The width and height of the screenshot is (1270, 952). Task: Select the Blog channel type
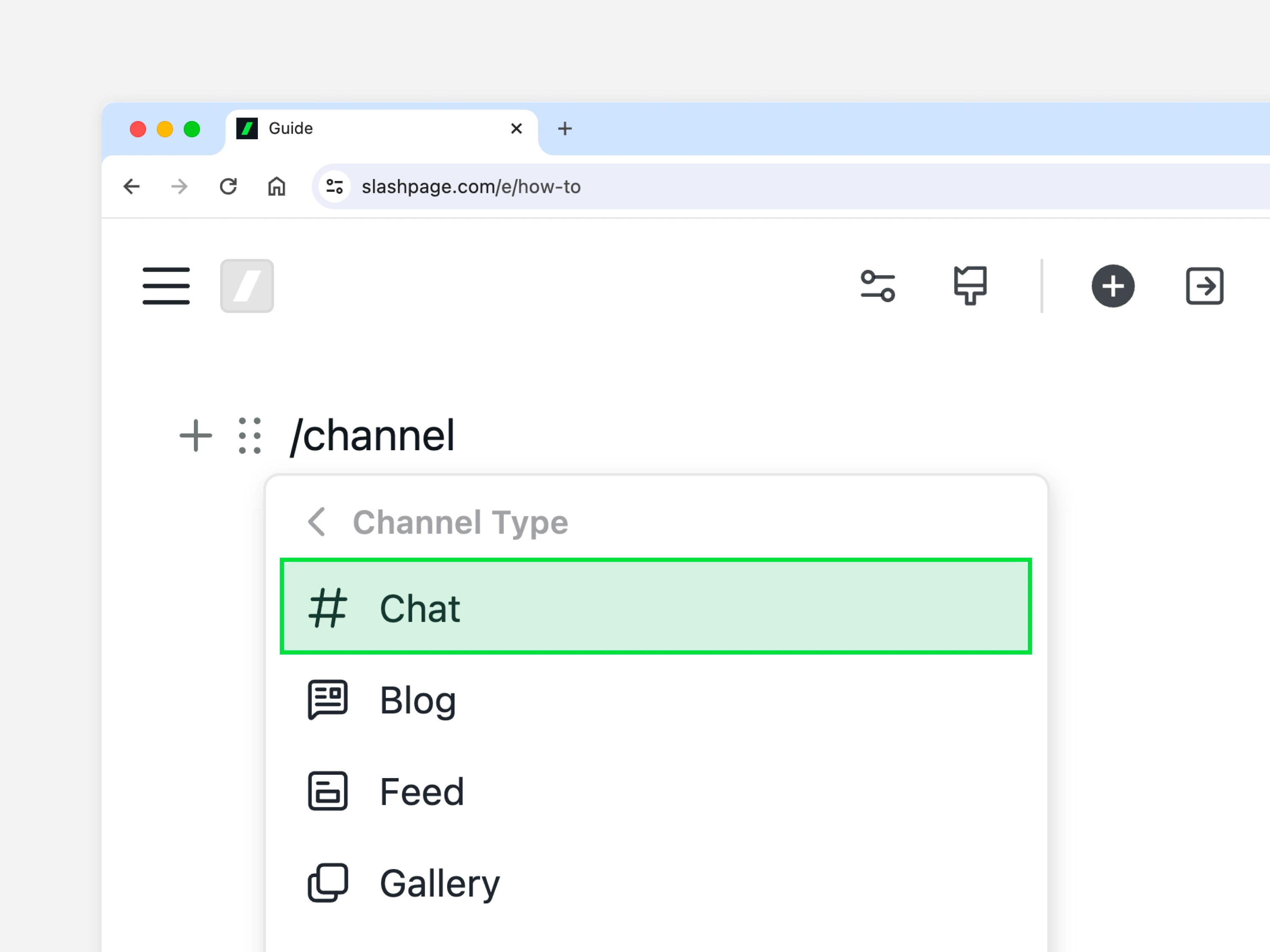point(656,699)
